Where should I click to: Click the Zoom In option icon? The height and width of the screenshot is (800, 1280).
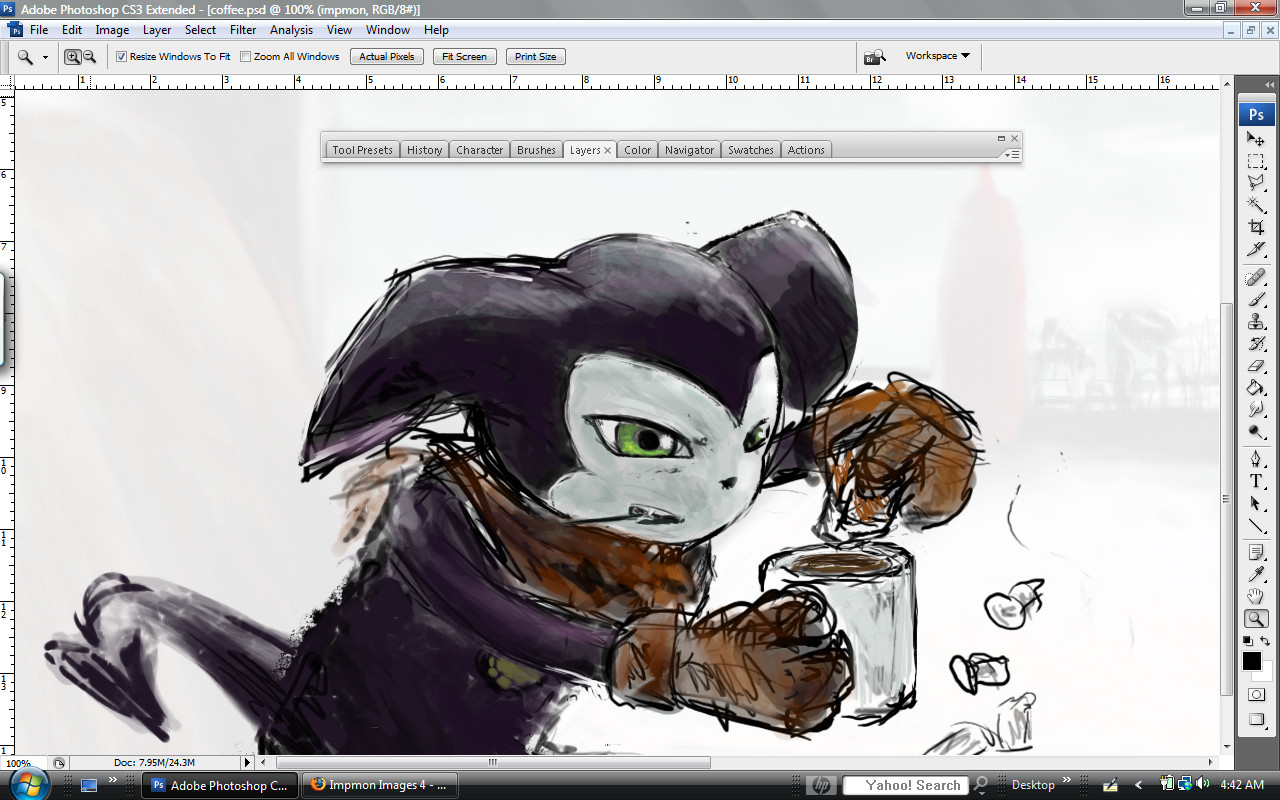tap(72, 57)
